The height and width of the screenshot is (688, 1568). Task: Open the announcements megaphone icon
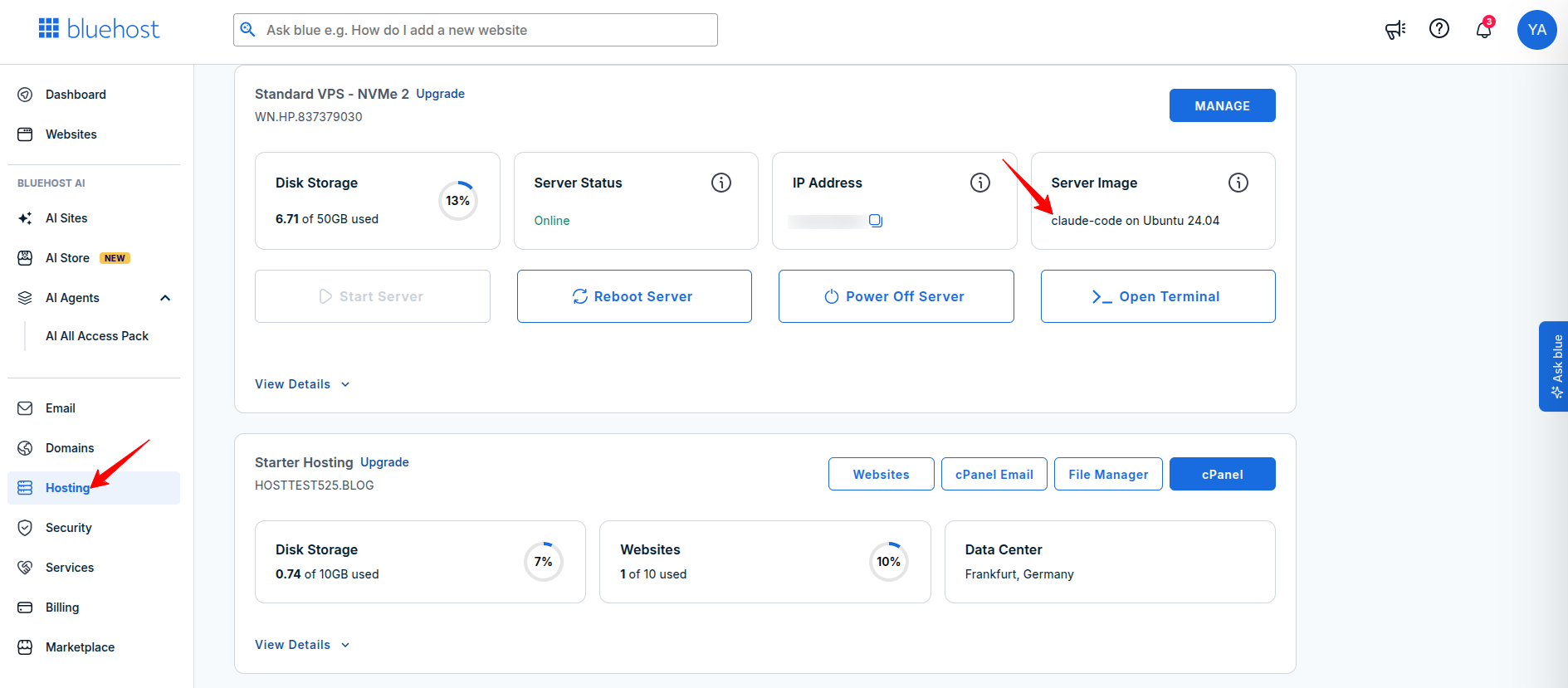(x=1395, y=30)
